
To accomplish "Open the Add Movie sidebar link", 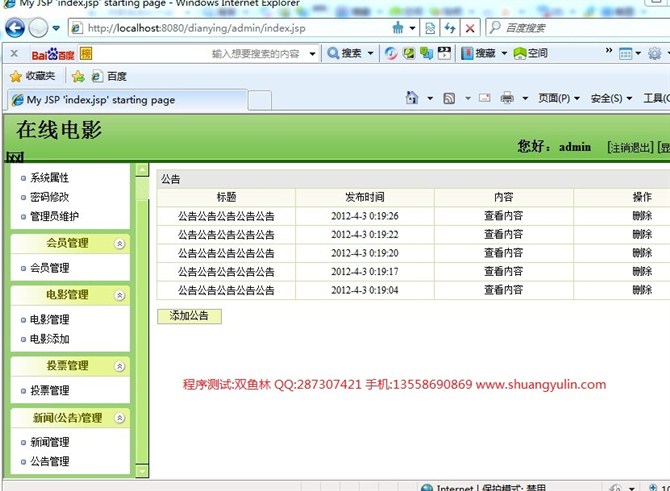I will [49, 339].
